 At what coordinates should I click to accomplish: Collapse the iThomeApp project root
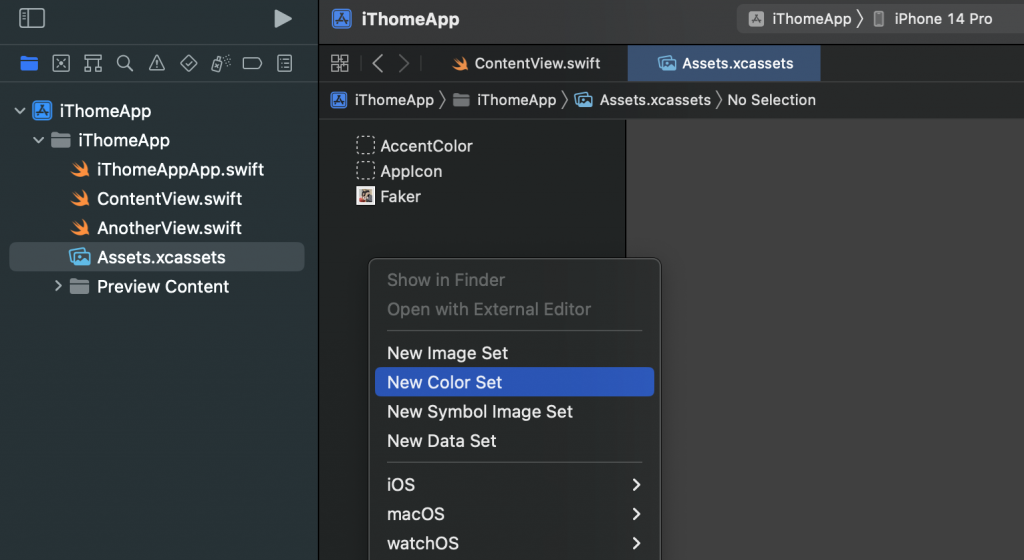[x=20, y=111]
